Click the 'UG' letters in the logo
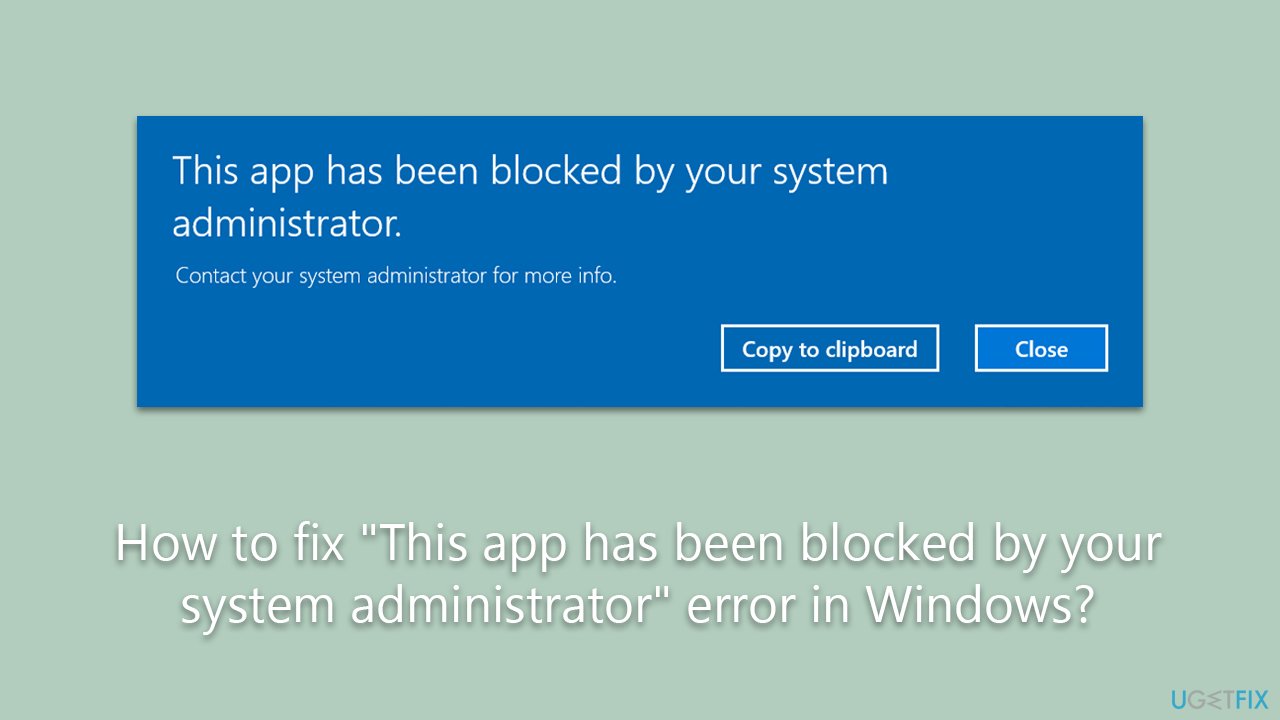This screenshot has width=1280, height=720. click(x=1185, y=699)
